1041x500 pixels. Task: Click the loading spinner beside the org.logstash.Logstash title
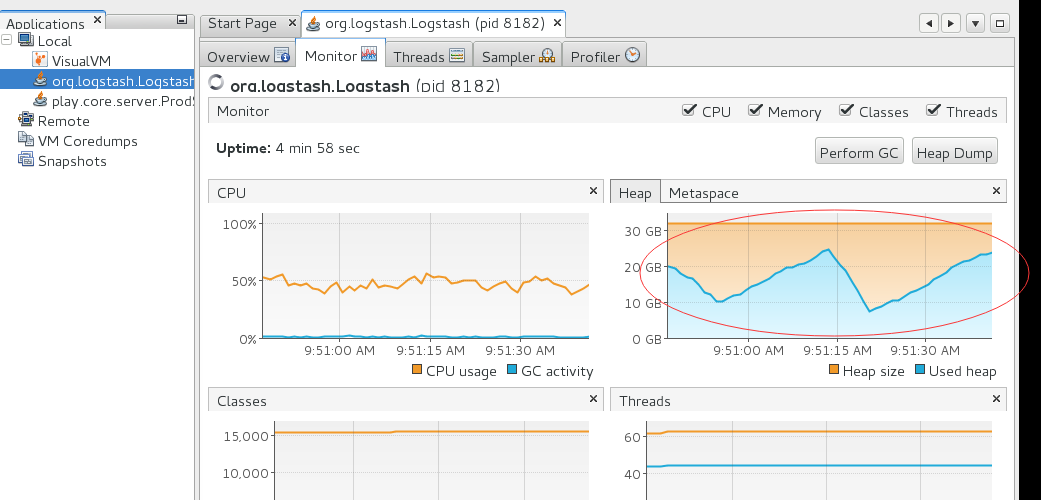(x=216, y=83)
